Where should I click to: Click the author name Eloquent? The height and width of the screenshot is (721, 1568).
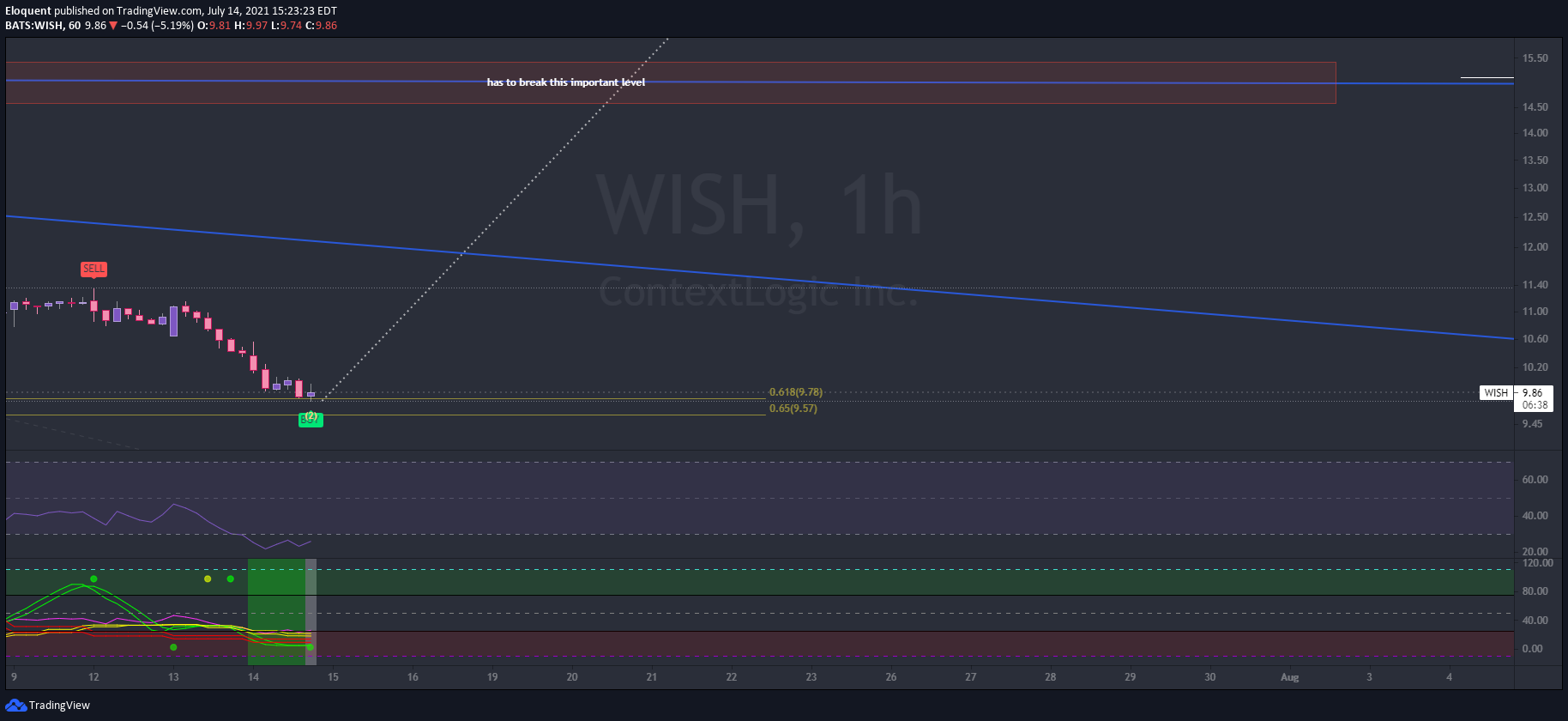tap(28, 11)
